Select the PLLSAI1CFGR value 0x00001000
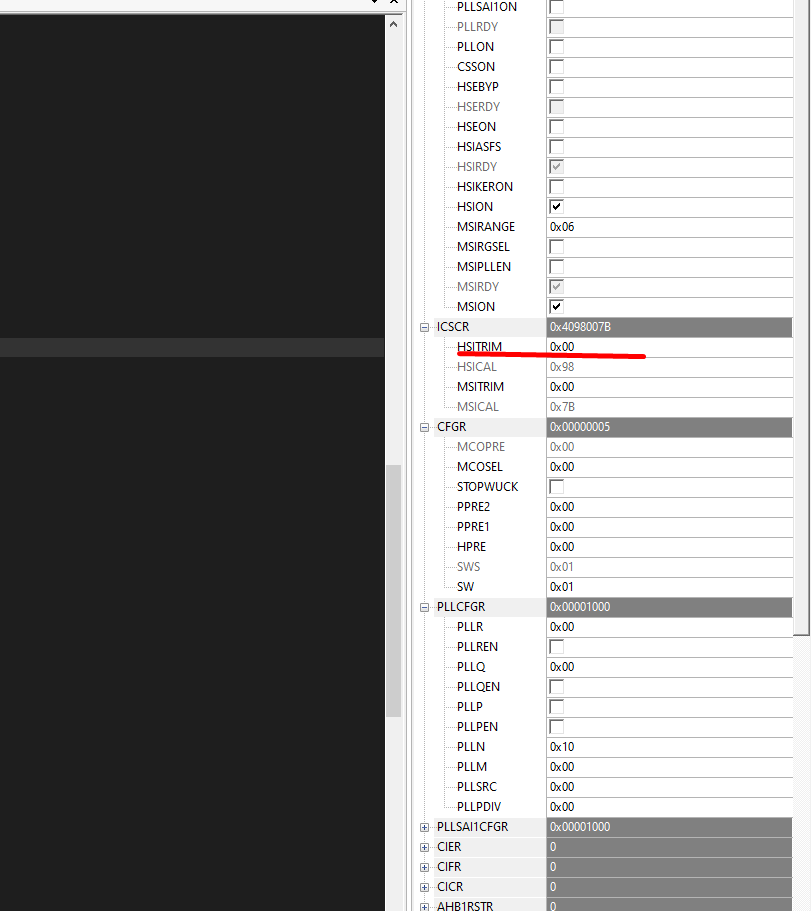Screen dimensions: 811x911 click(x=670, y=827)
